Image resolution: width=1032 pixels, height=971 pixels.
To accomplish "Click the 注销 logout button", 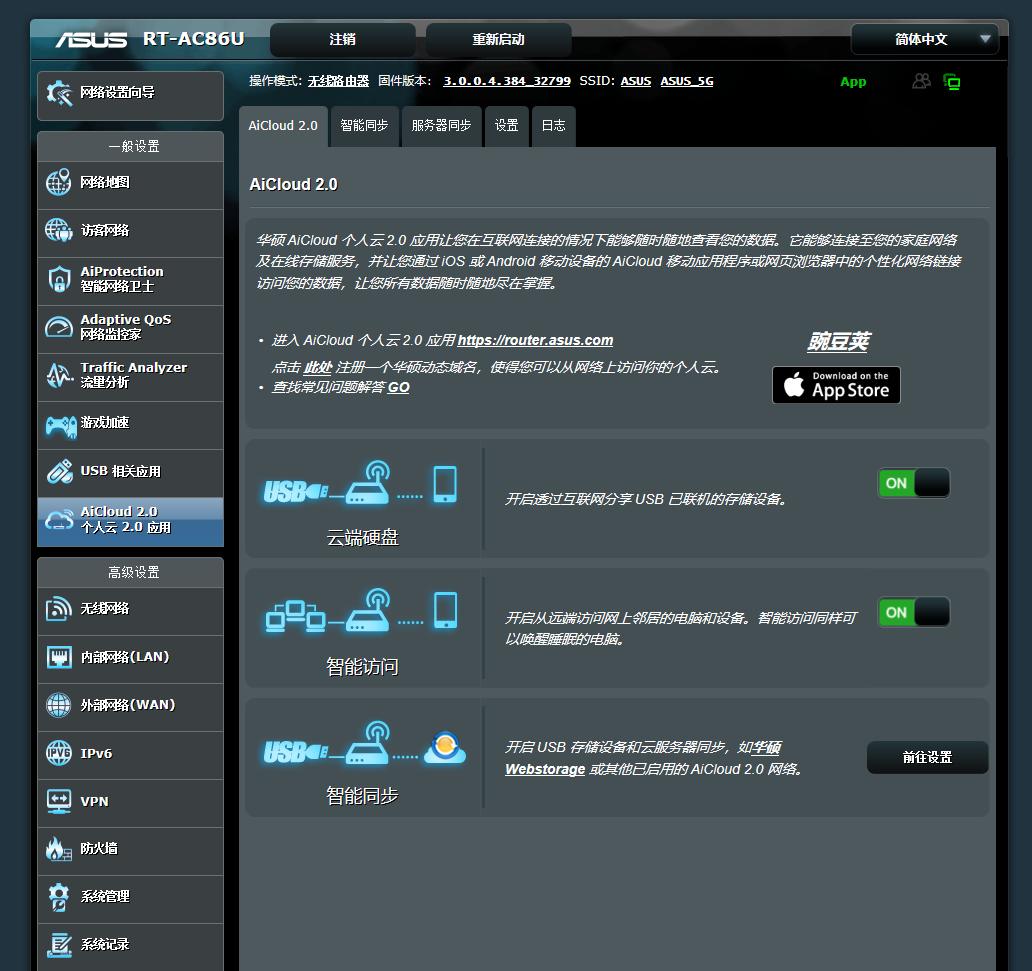I will click(x=345, y=39).
